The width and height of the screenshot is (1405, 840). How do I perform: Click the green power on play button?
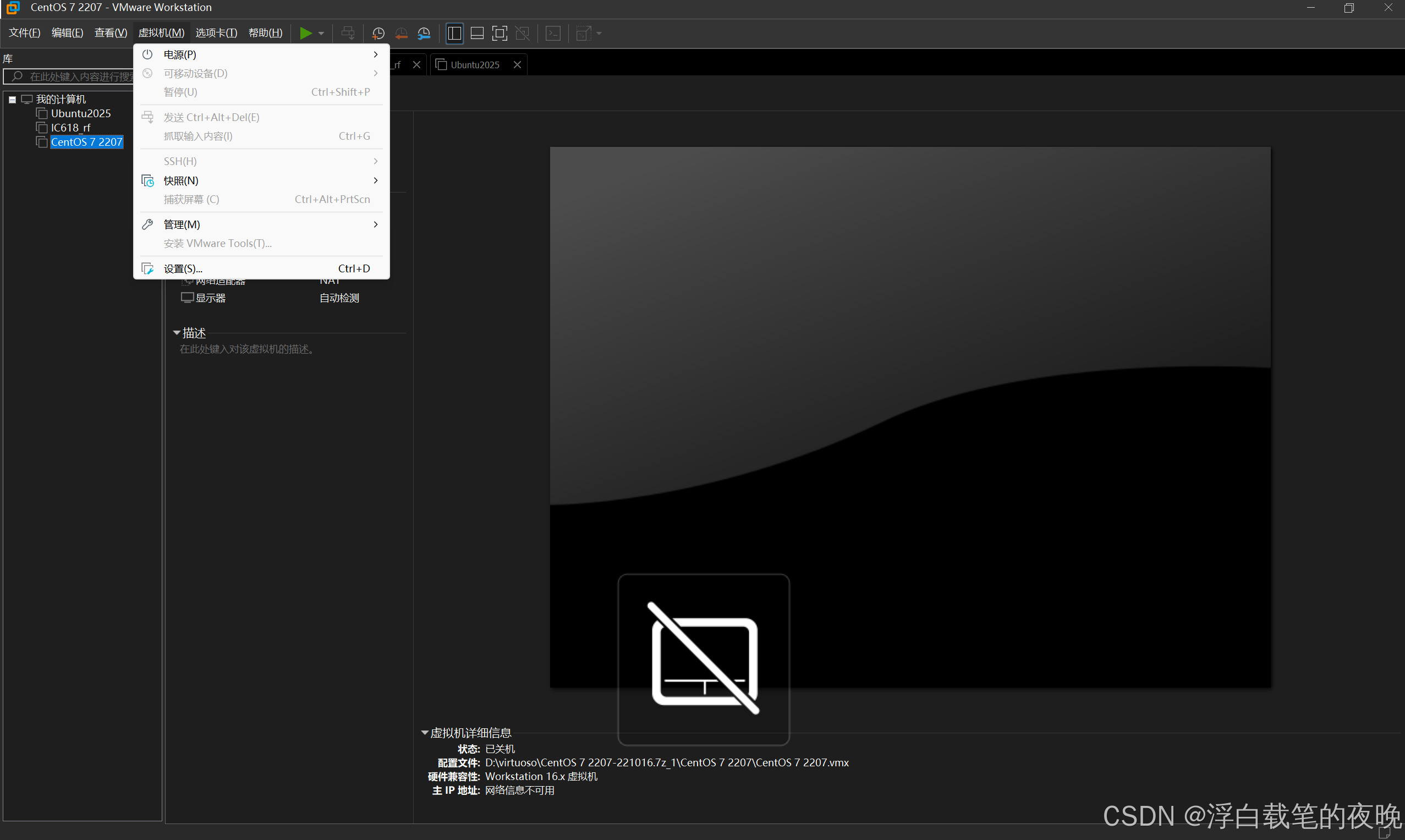306,34
